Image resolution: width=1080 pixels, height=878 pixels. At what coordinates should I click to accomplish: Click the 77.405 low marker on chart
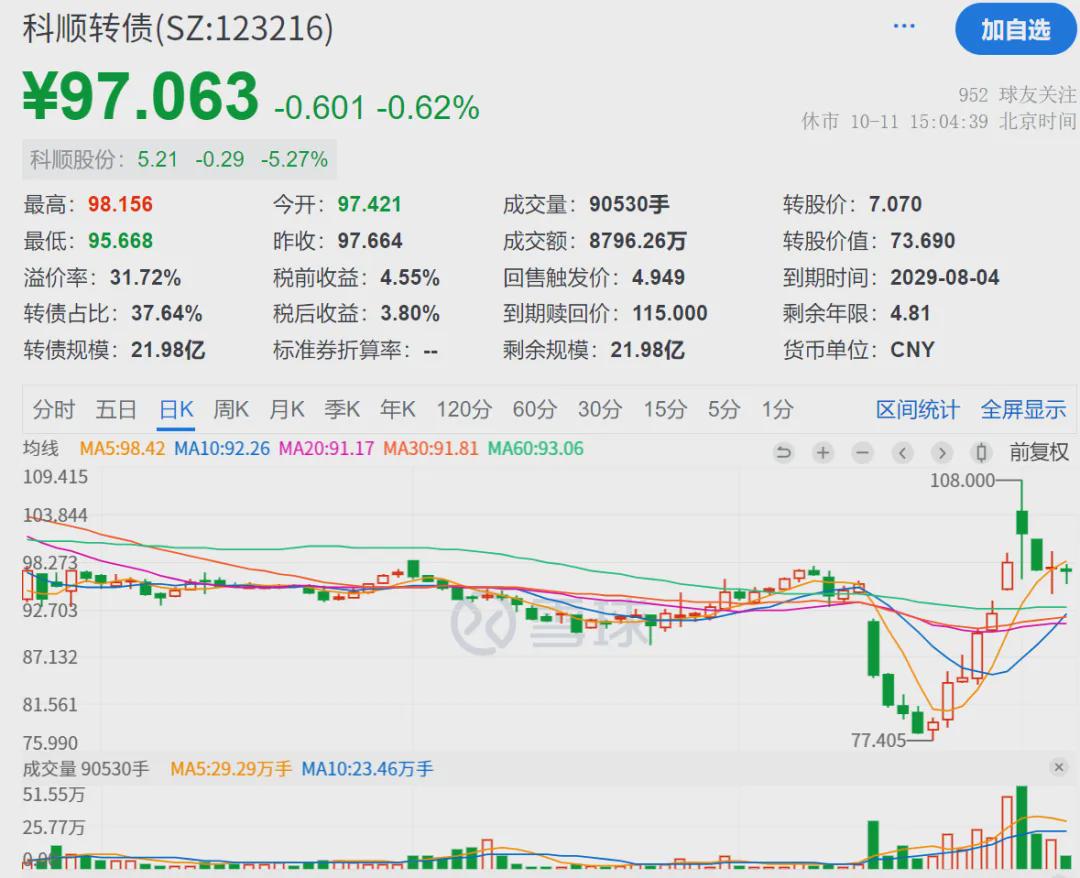coord(878,740)
